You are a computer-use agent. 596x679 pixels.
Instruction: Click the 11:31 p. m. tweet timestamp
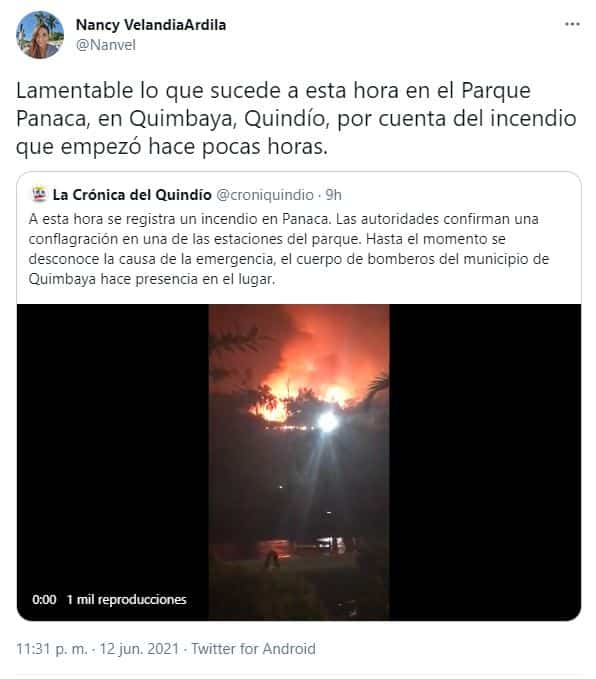tap(52, 649)
